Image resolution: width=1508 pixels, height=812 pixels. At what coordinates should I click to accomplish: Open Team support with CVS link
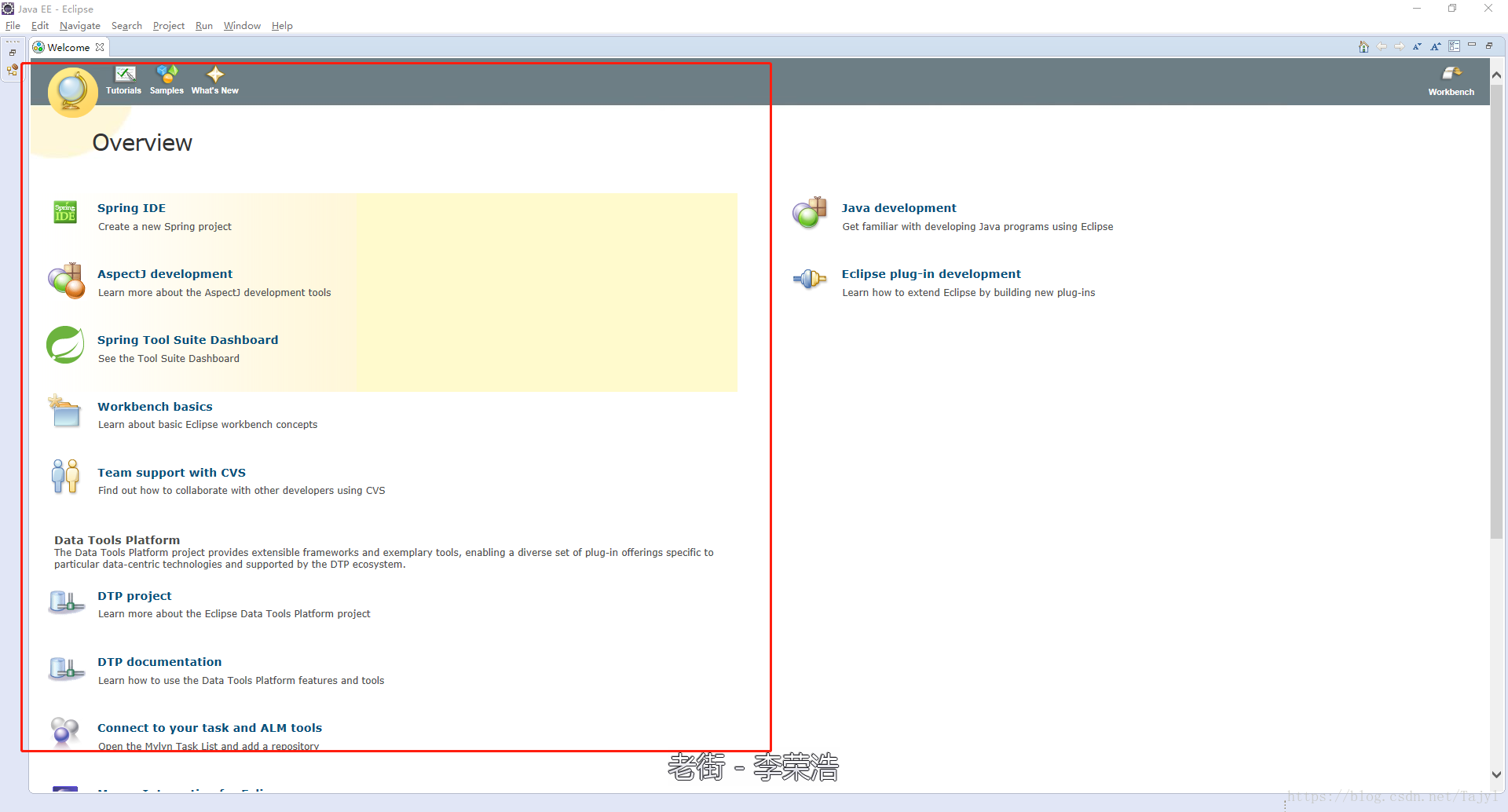tap(171, 473)
